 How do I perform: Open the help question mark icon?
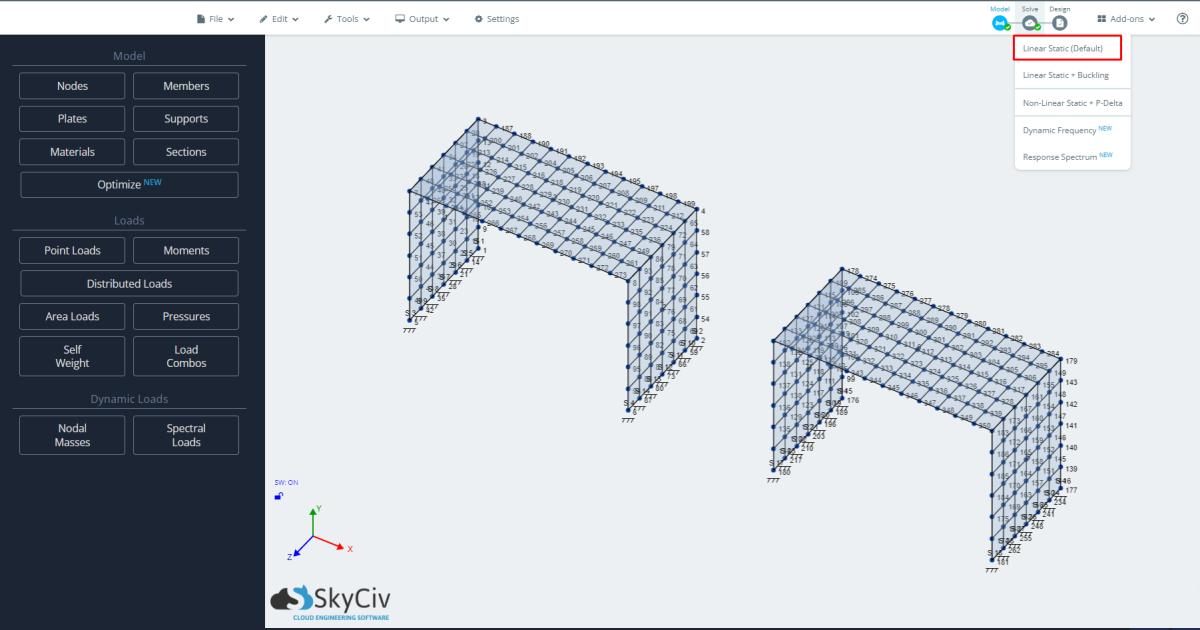pos(1182,18)
